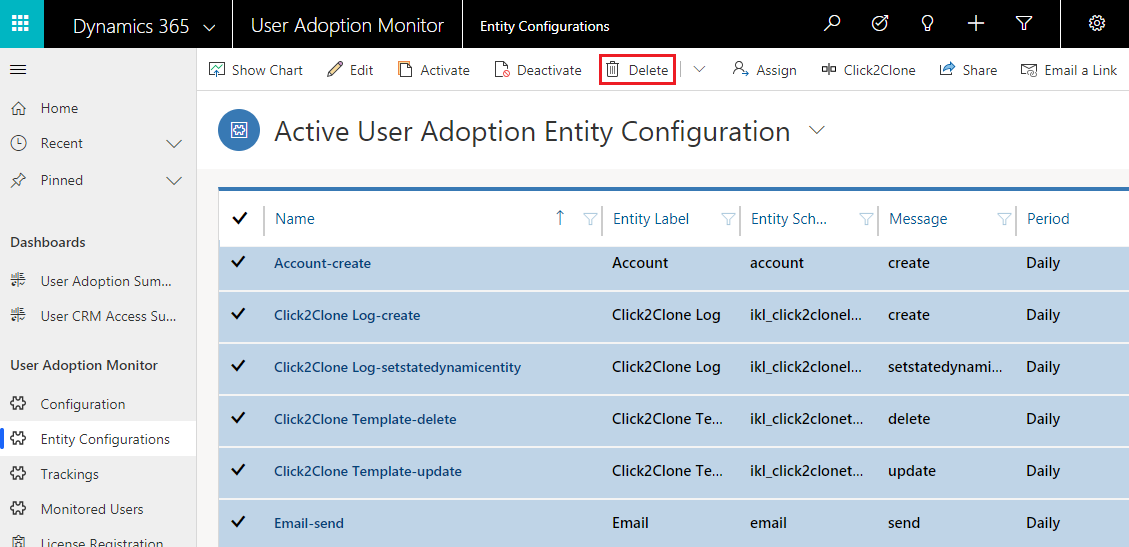Expand the Recent section chevron
The height and width of the screenshot is (547, 1129).
tap(174, 144)
